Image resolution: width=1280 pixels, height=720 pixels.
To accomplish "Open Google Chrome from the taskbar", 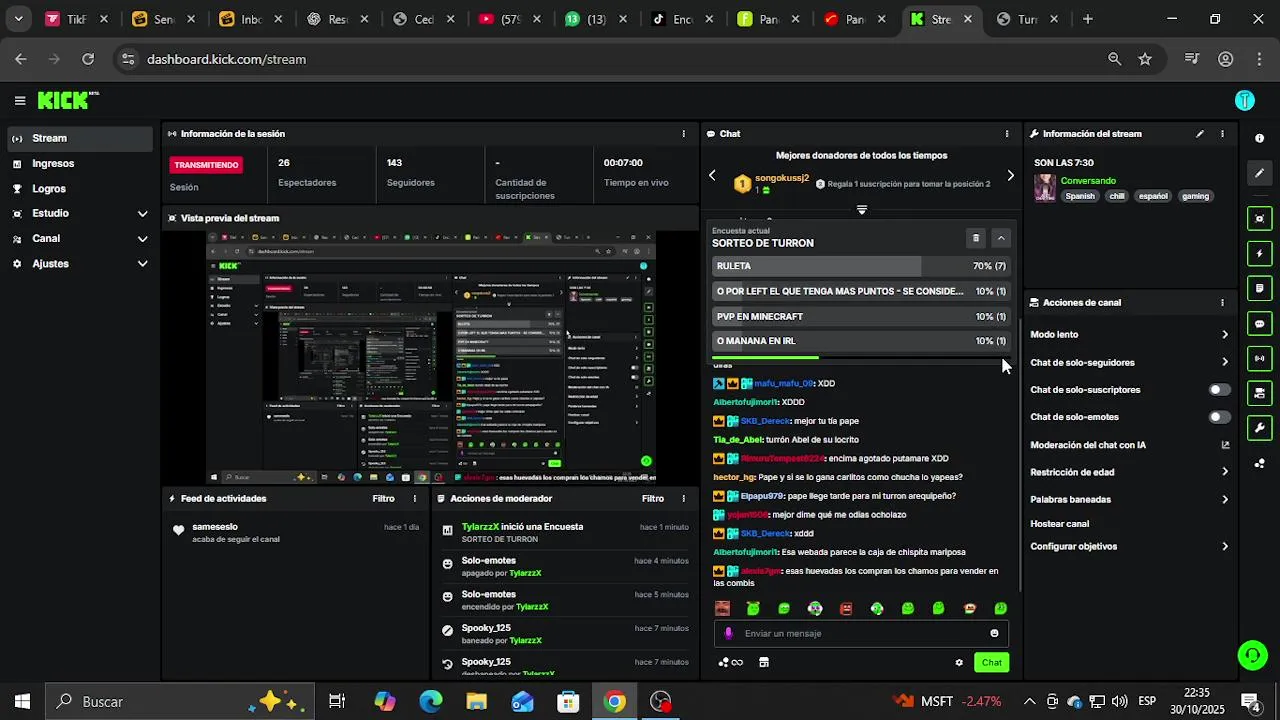I will pyautogui.click(x=615, y=702).
